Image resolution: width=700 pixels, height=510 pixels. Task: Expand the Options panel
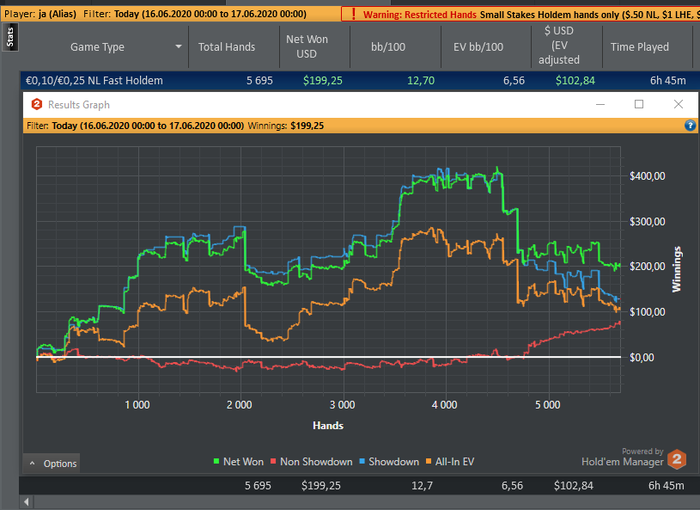click(52, 464)
